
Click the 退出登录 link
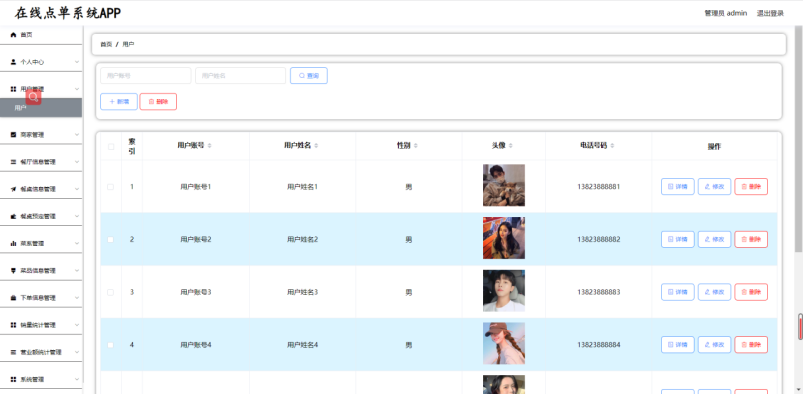tap(770, 13)
